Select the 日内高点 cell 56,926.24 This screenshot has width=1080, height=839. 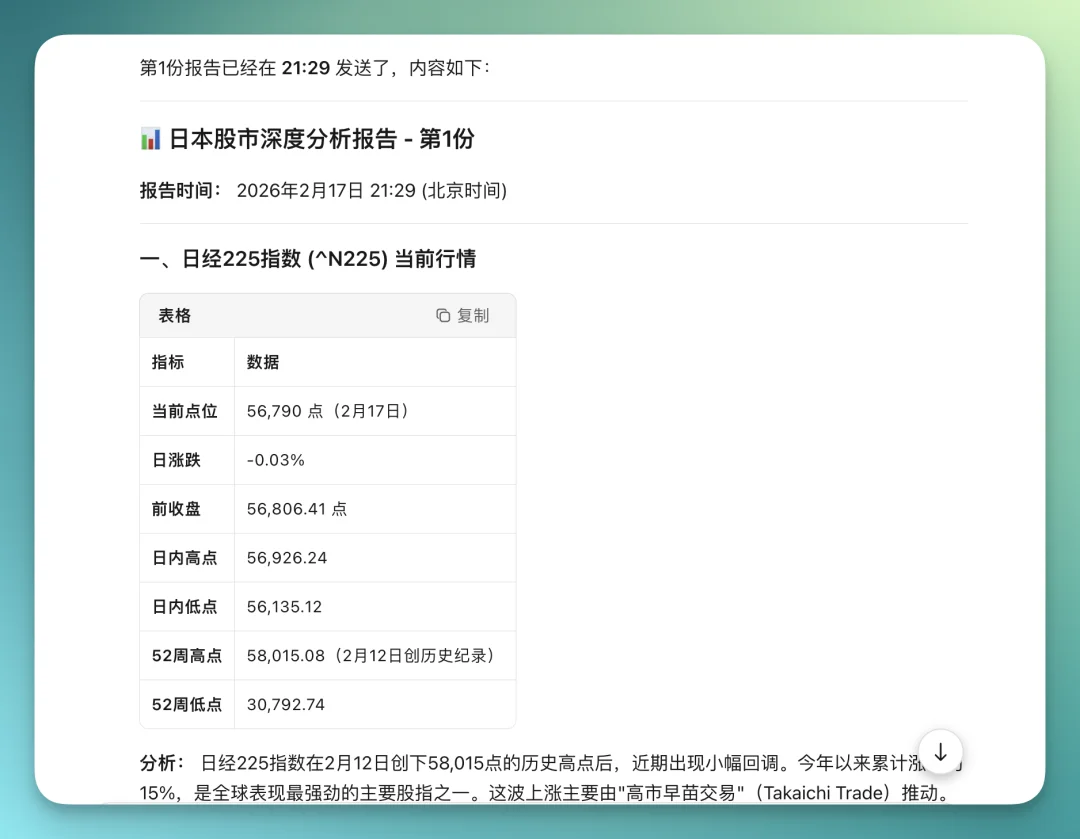[286, 557]
